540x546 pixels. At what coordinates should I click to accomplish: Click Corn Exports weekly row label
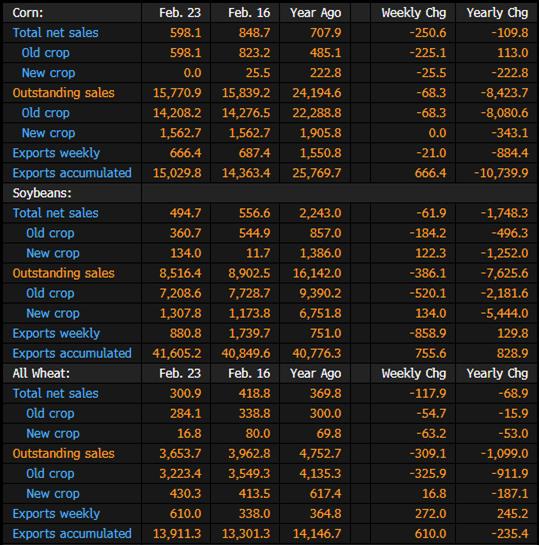coord(56,153)
